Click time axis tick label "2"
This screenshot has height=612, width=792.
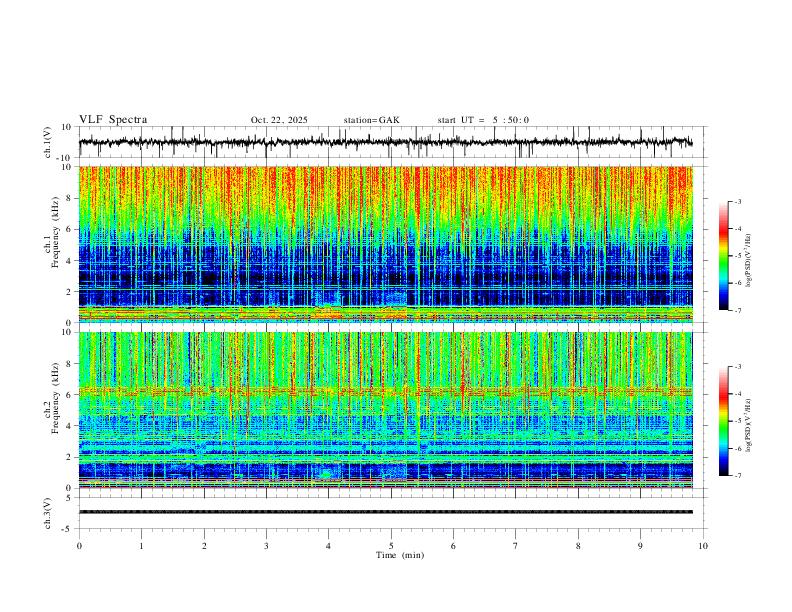tap(204, 546)
